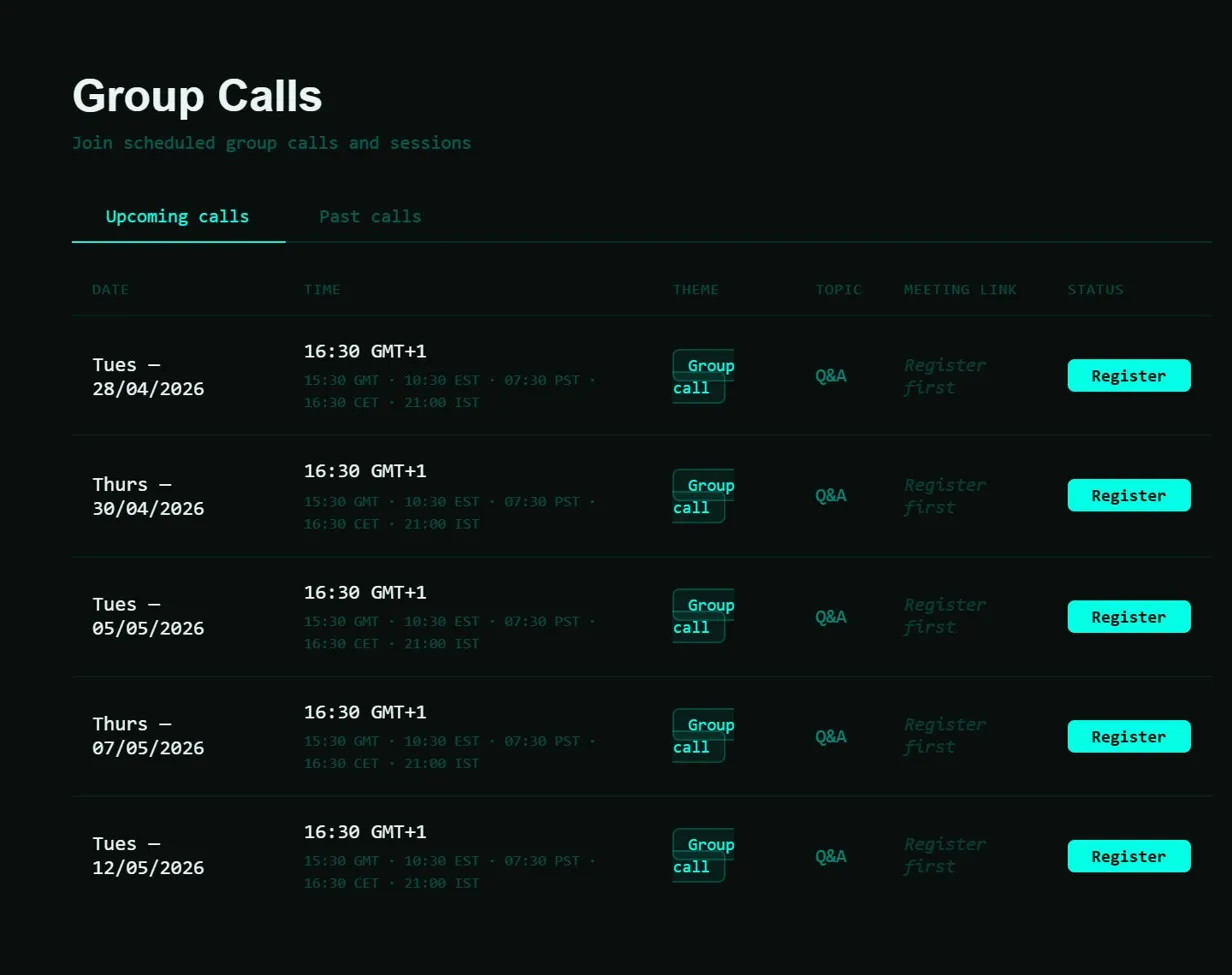Click Q&A topic of 28/04/2026 call
The width and height of the screenshot is (1232, 975).
pyautogui.click(x=831, y=376)
